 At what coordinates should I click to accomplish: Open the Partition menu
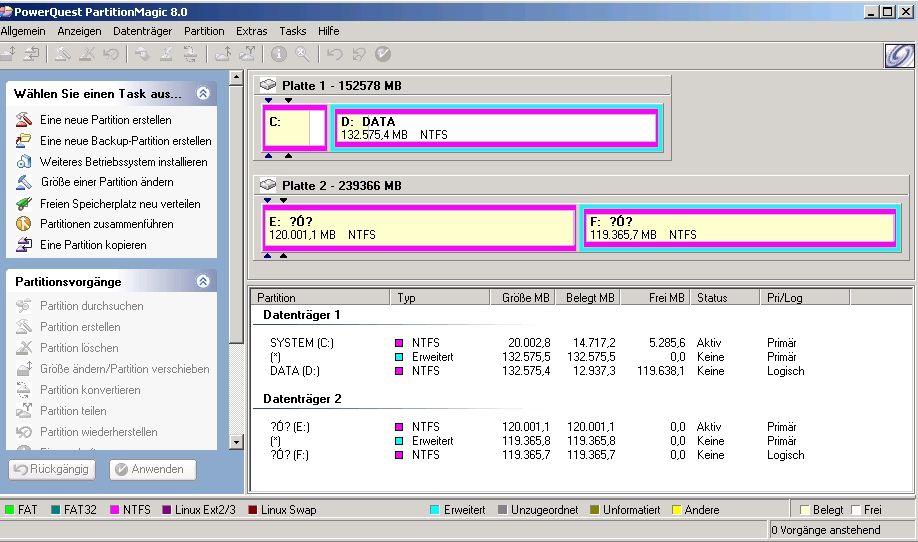pyautogui.click(x=204, y=31)
